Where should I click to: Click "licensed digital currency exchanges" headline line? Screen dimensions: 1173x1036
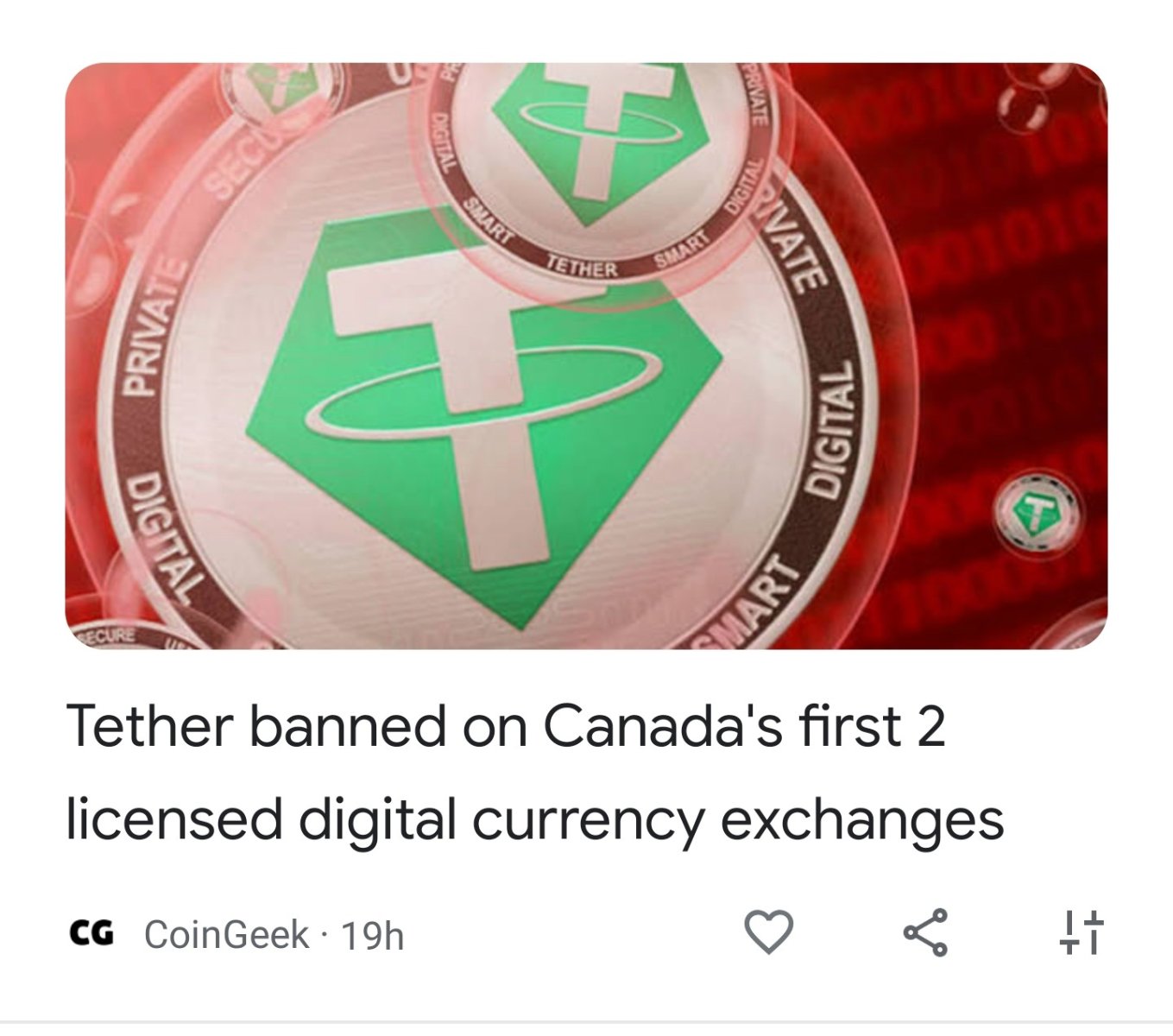[x=535, y=818]
